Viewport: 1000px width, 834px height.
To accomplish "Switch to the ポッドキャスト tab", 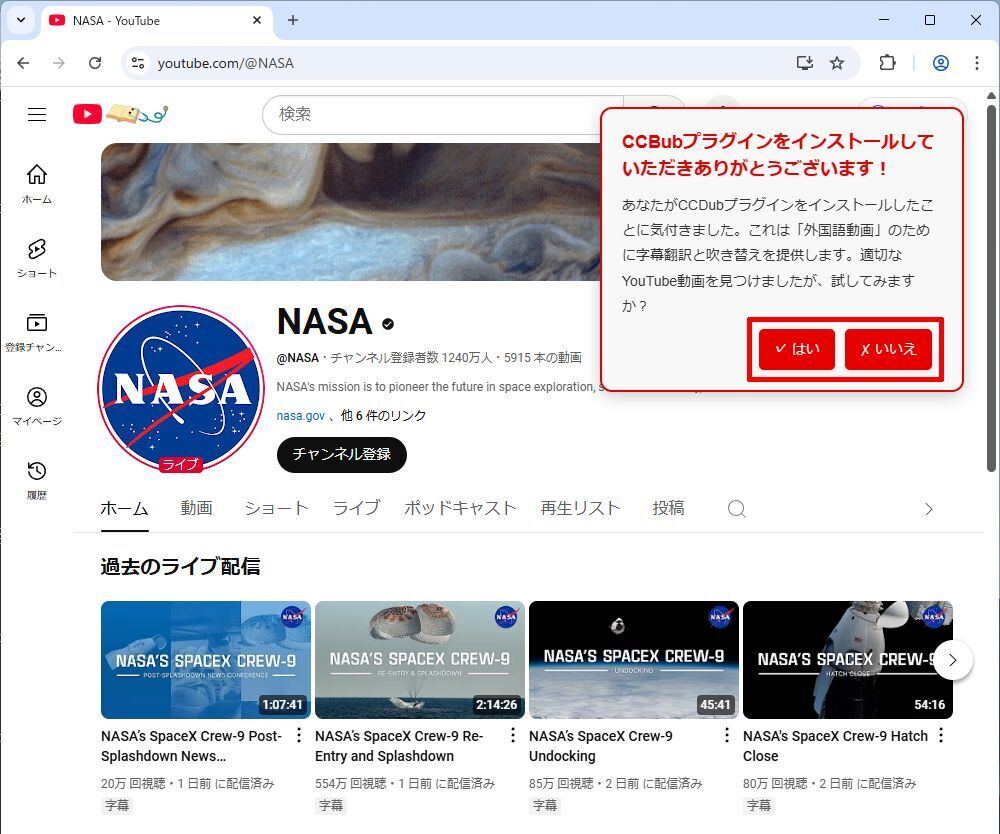I will pyautogui.click(x=460, y=509).
